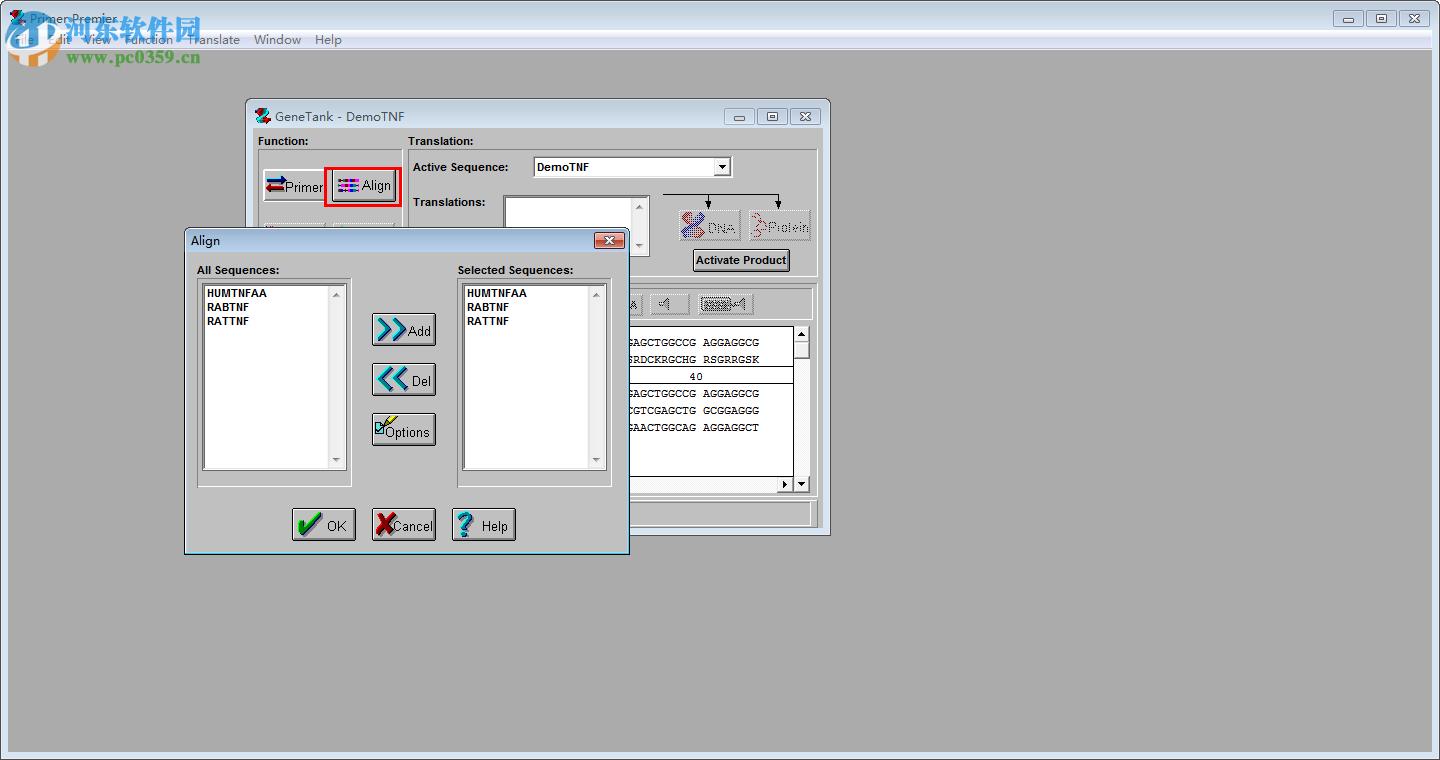This screenshot has height=760, width=1440.
Task: Click the Primer function button in GeneTank
Action: [x=294, y=185]
